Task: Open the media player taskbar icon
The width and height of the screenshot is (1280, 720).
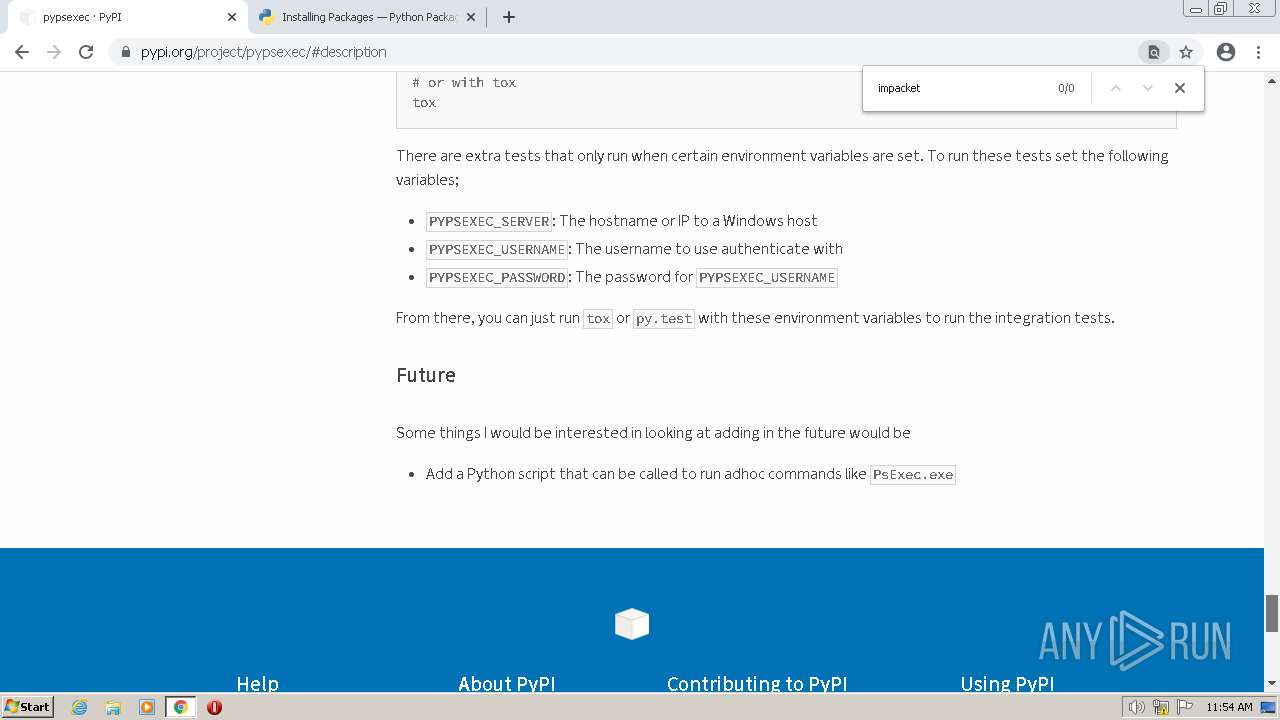Action: click(x=147, y=707)
